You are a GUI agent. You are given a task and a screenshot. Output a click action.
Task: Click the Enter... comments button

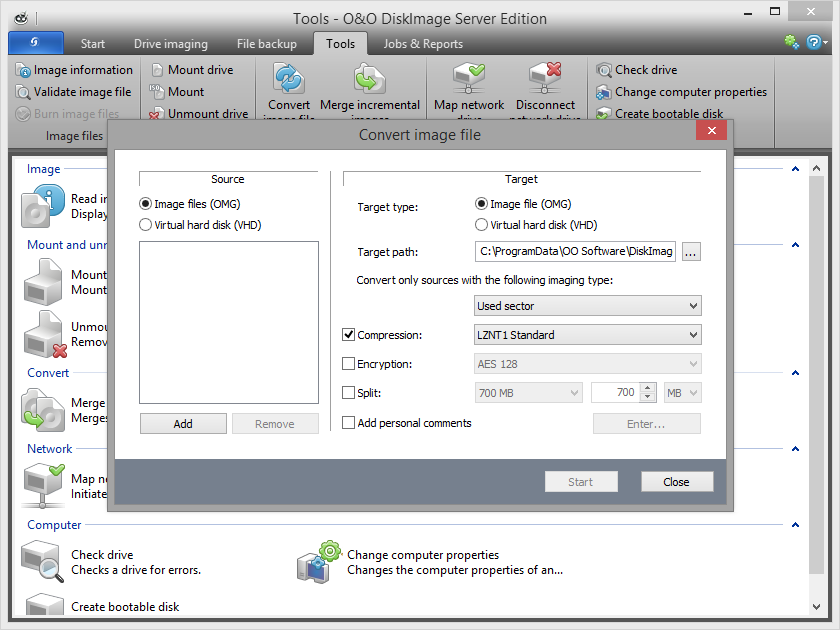click(x=647, y=424)
